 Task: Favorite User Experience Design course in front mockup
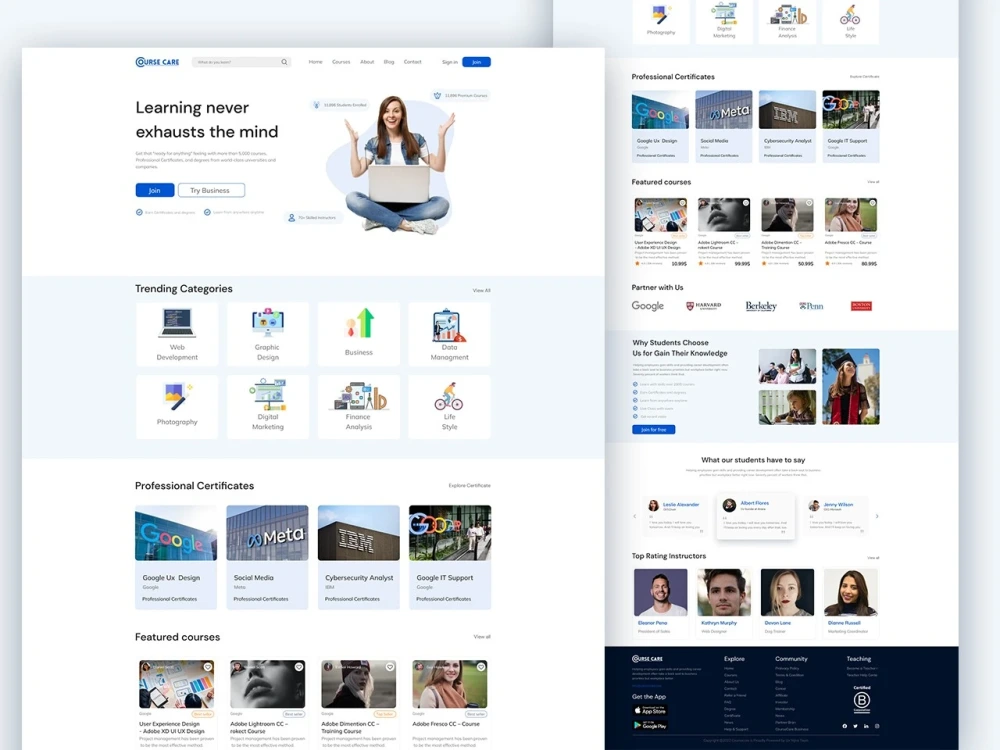point(208,667)
